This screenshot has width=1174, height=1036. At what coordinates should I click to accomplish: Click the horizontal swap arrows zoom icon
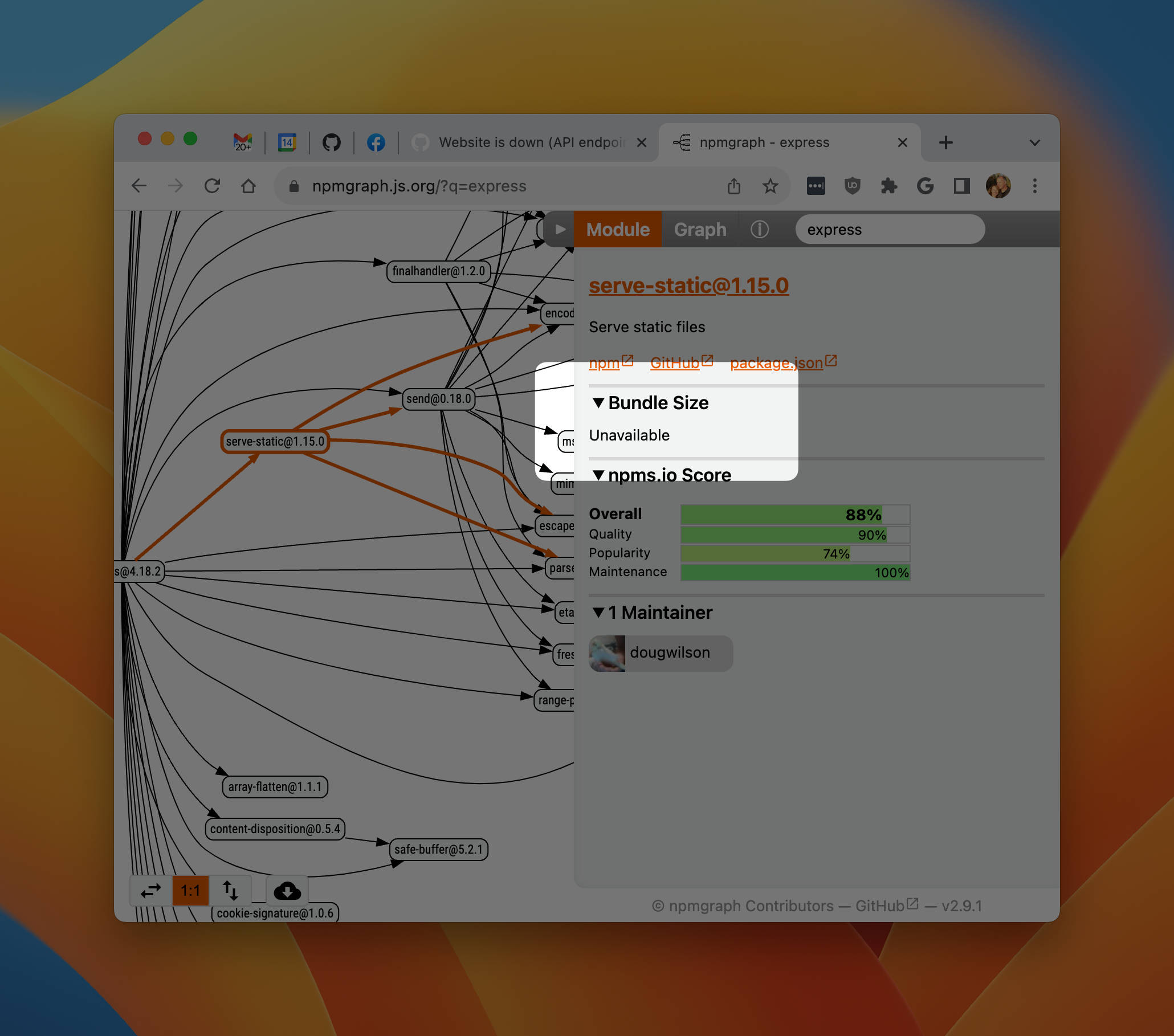(x=150, y=890)
